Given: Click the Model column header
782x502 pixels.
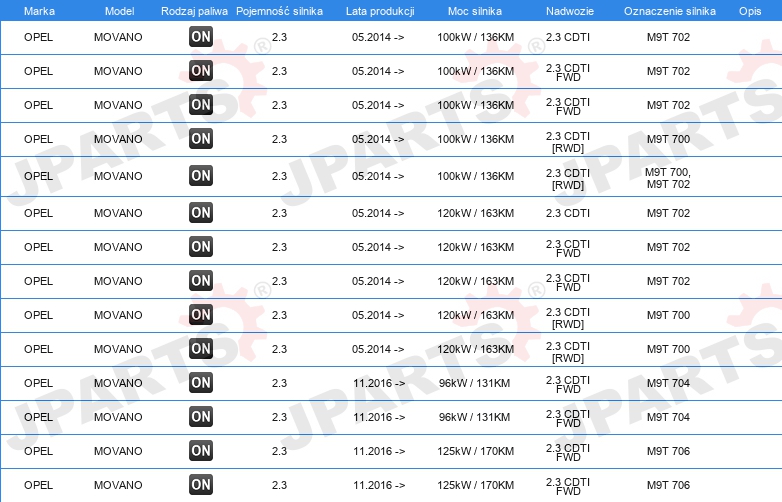Looking at the screenshot, I should [x=119, y=11].
